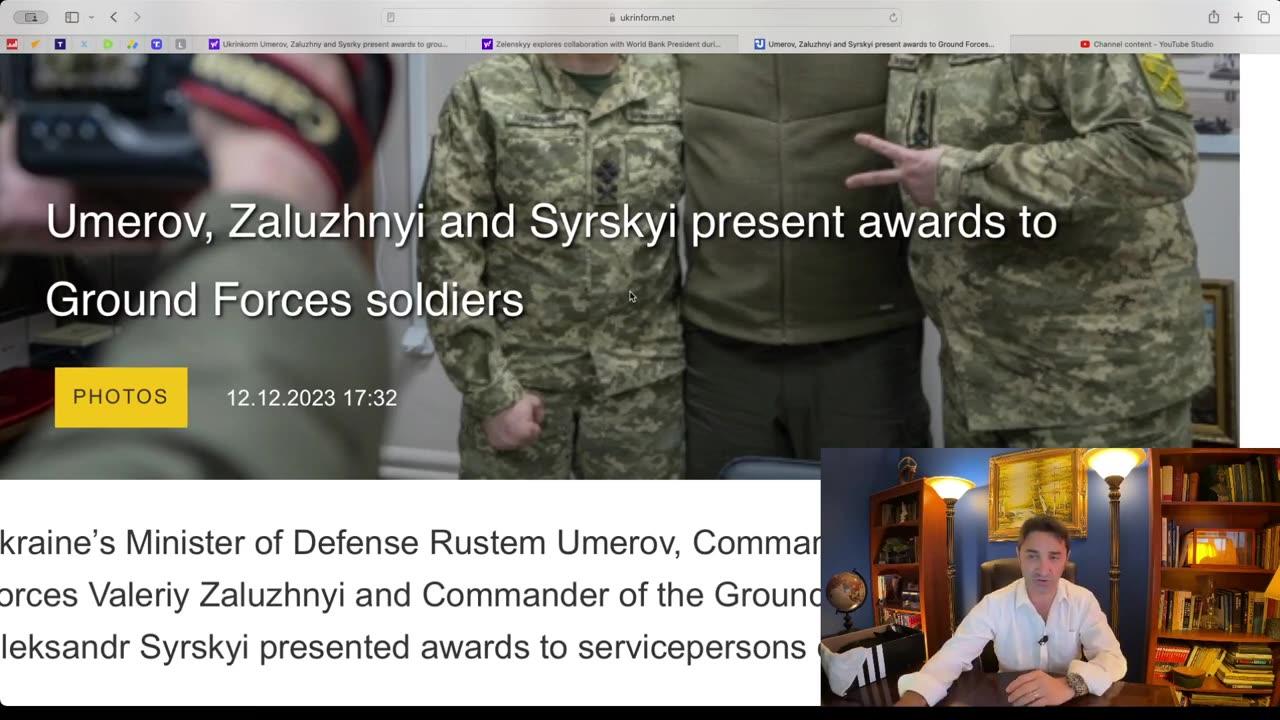Screen dimensions: 1280x720
Task: Toggle the Safari sidebar icon
Action: coord(70,16)
